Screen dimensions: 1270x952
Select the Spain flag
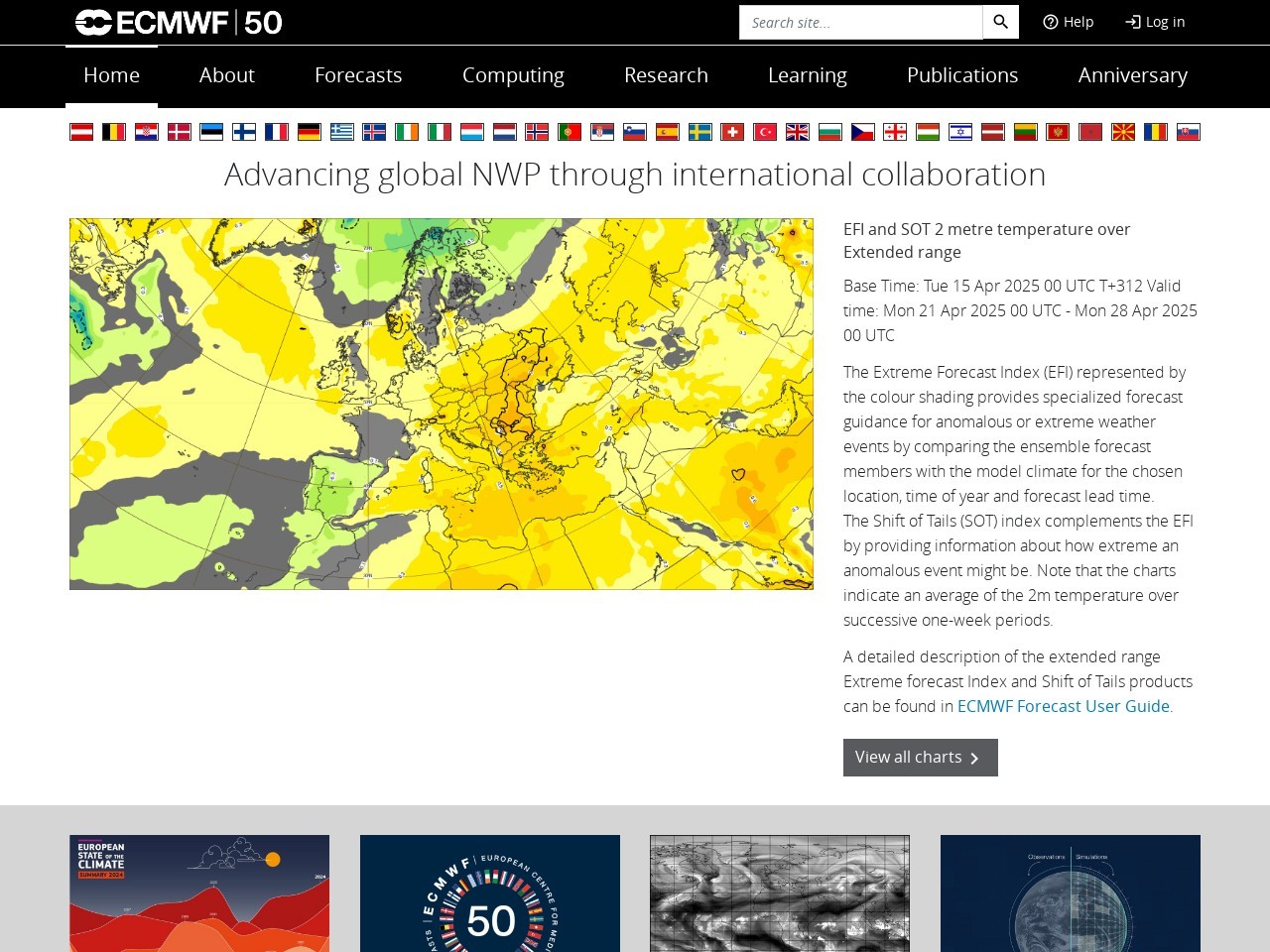coord(668,132)
